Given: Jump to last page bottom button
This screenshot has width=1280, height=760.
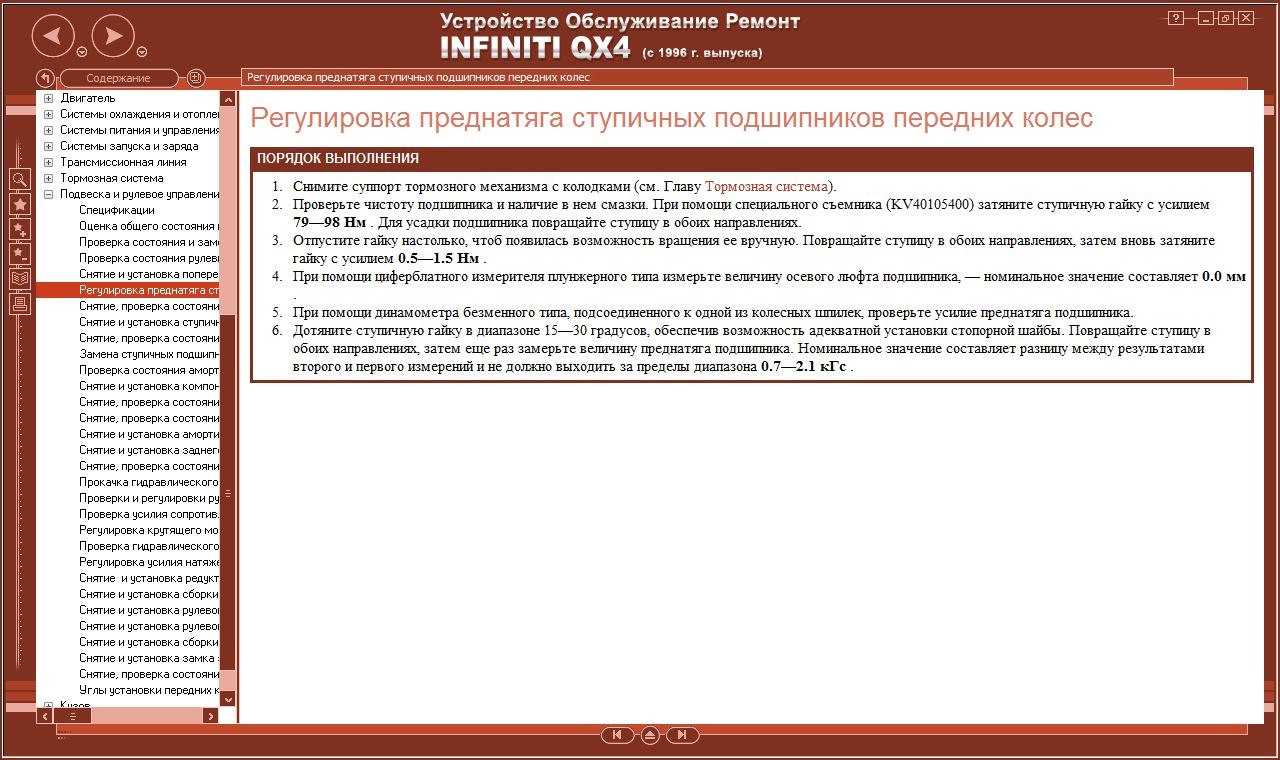Looking at the screenshot, I should [682, 735].
